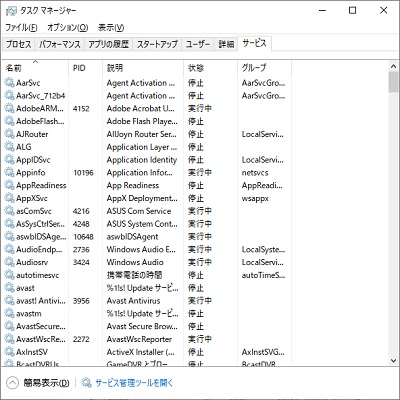Click the gear icon next to AJRouter
Screen dimensions: 400x400
(9, 134)
